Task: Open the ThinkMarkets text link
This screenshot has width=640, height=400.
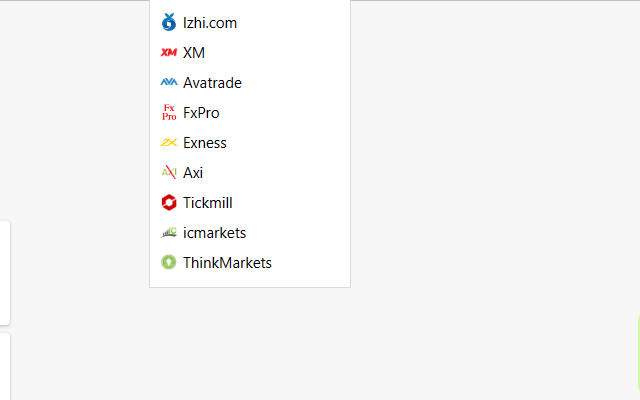Action: [227, 263]
